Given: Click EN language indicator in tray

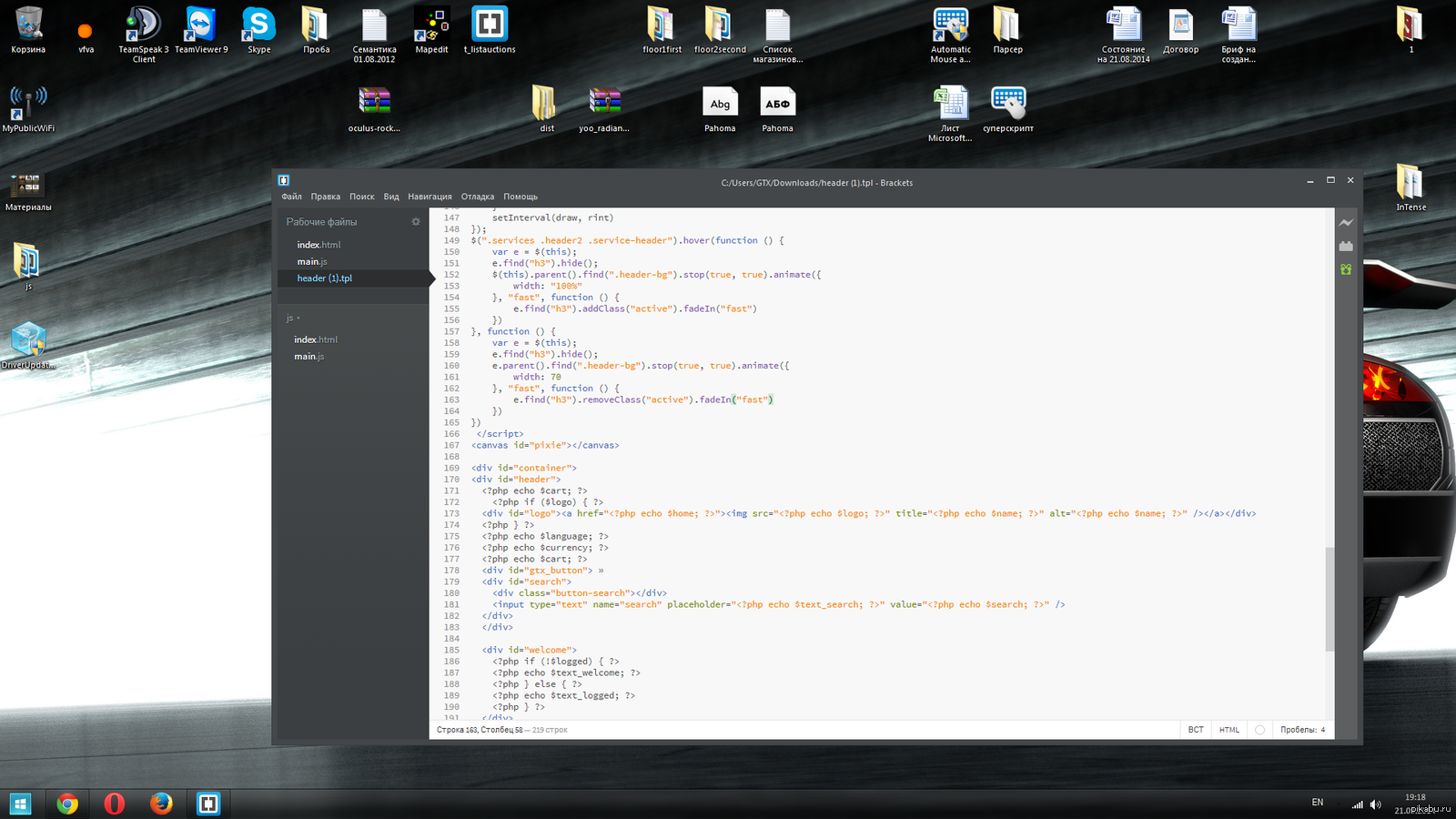Looking at the screenshot, I should tap(1318, 802).
